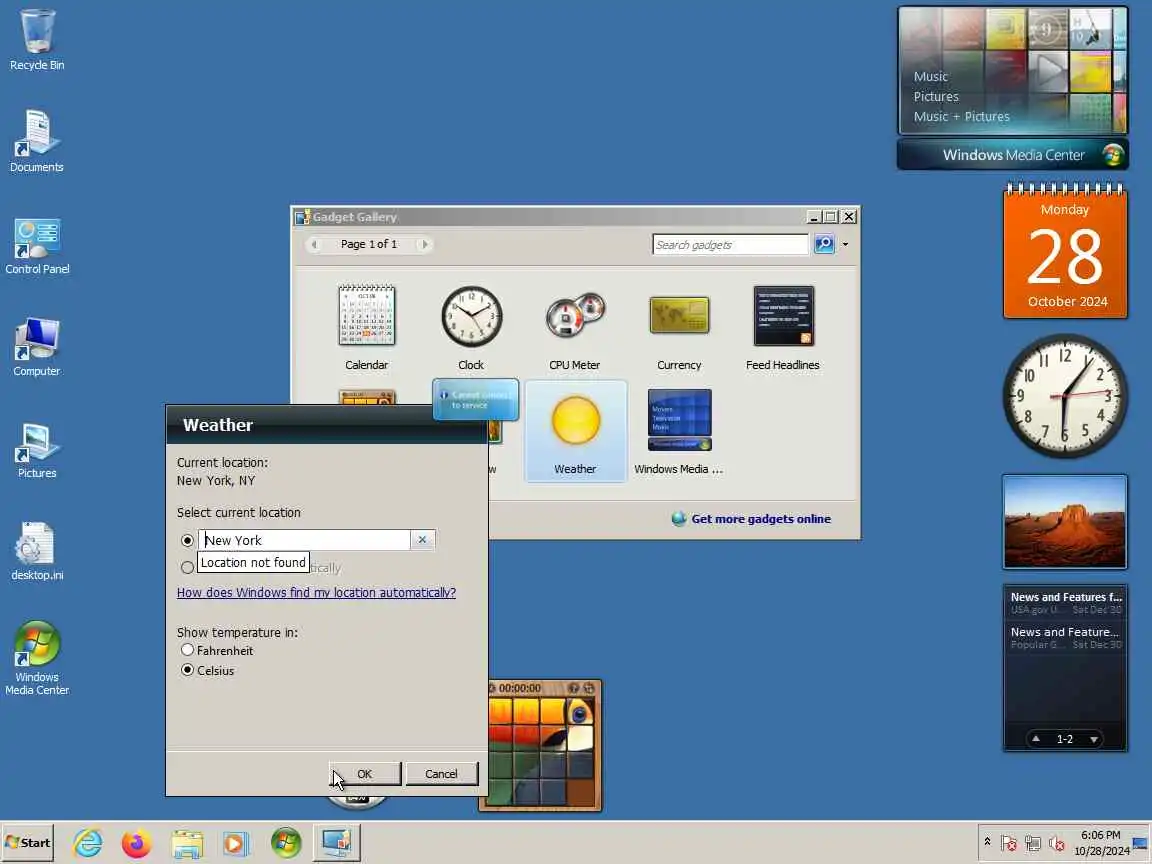Open How does Windows find my location link
1152x864 pixels.
[316, 592]
